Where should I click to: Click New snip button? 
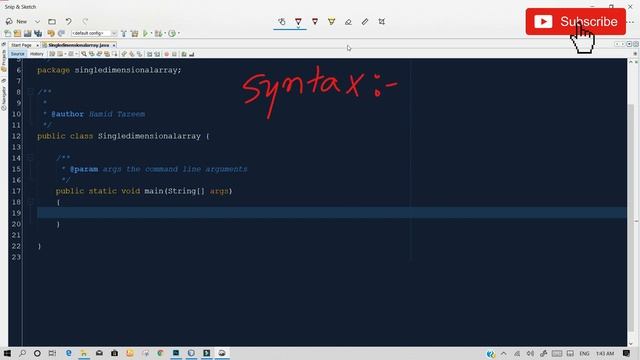tap(16, 21)
